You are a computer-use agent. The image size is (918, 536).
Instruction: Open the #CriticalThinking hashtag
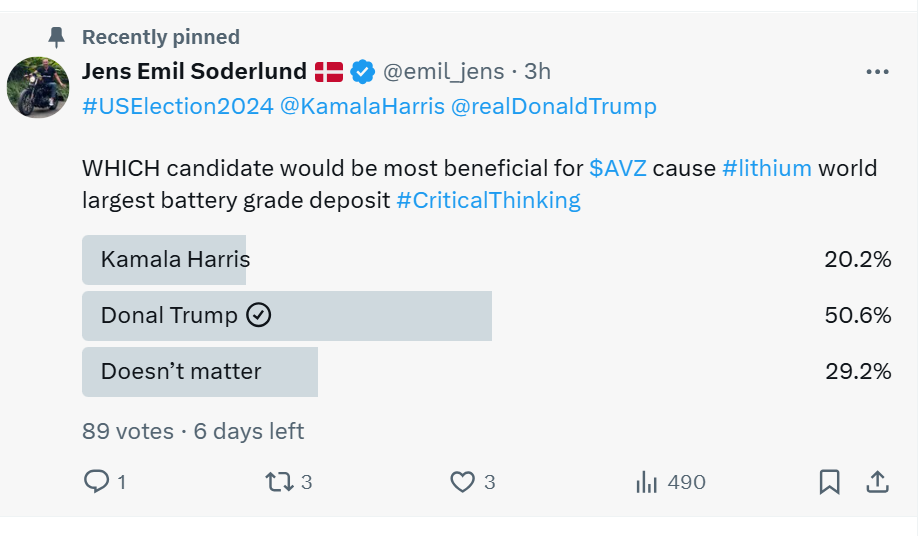[488, 200]
